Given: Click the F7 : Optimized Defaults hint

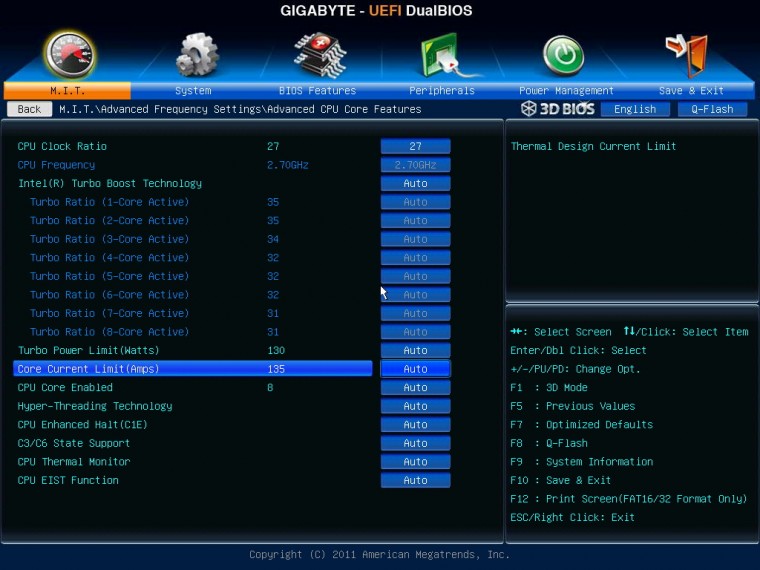Looking at the screenshot, I should pyautogui.click(x=582, y=425).
